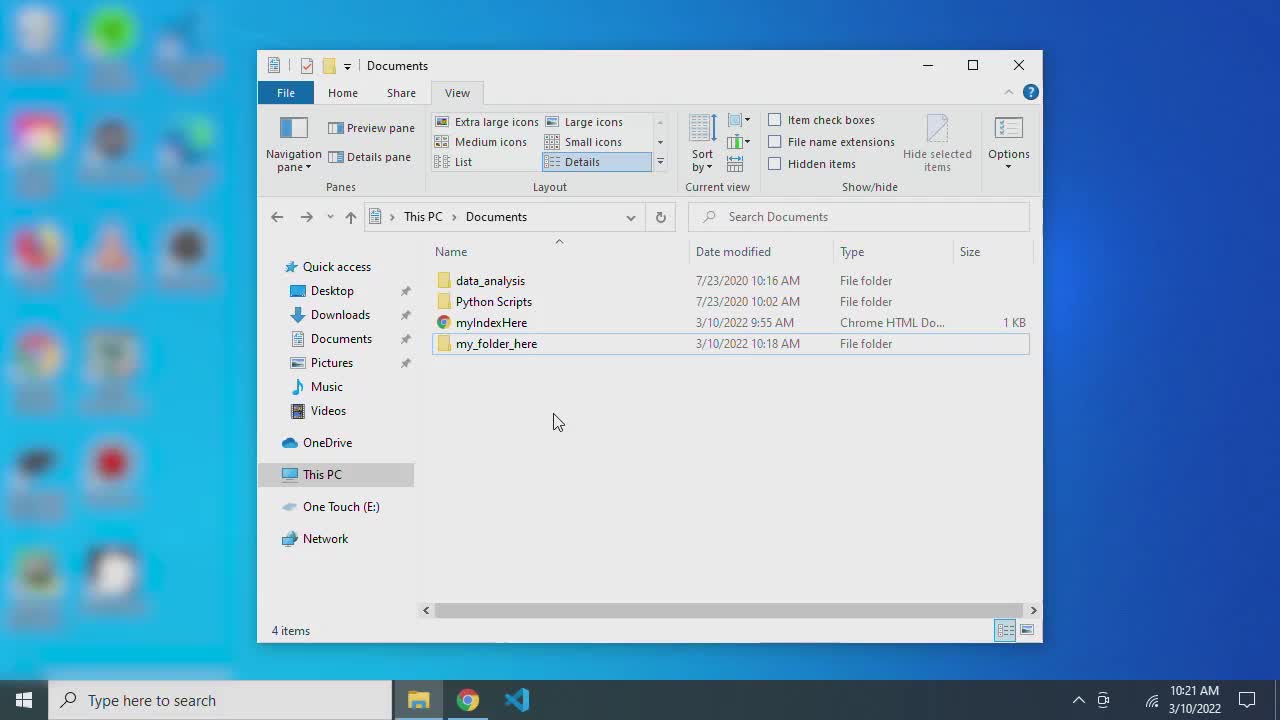
Task: Open the Options button
Action: tap(1009, 143)
